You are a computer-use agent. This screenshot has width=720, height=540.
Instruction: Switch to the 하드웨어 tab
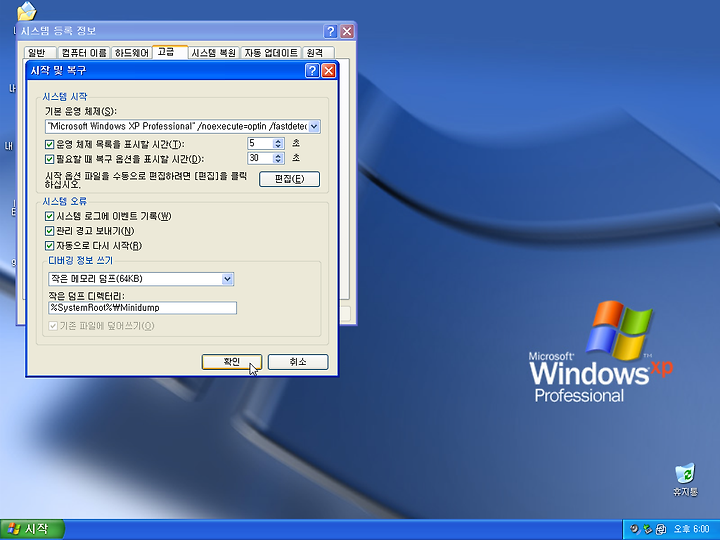pyautogui.click(x=131, y=53)
